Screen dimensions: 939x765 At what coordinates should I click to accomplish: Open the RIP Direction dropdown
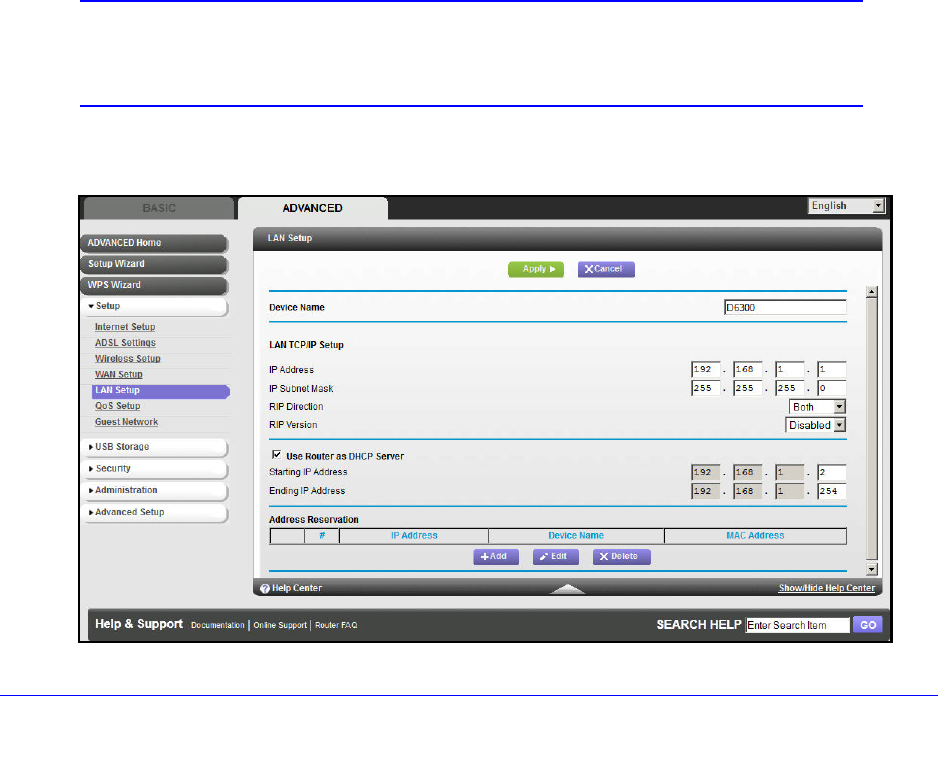817,407
